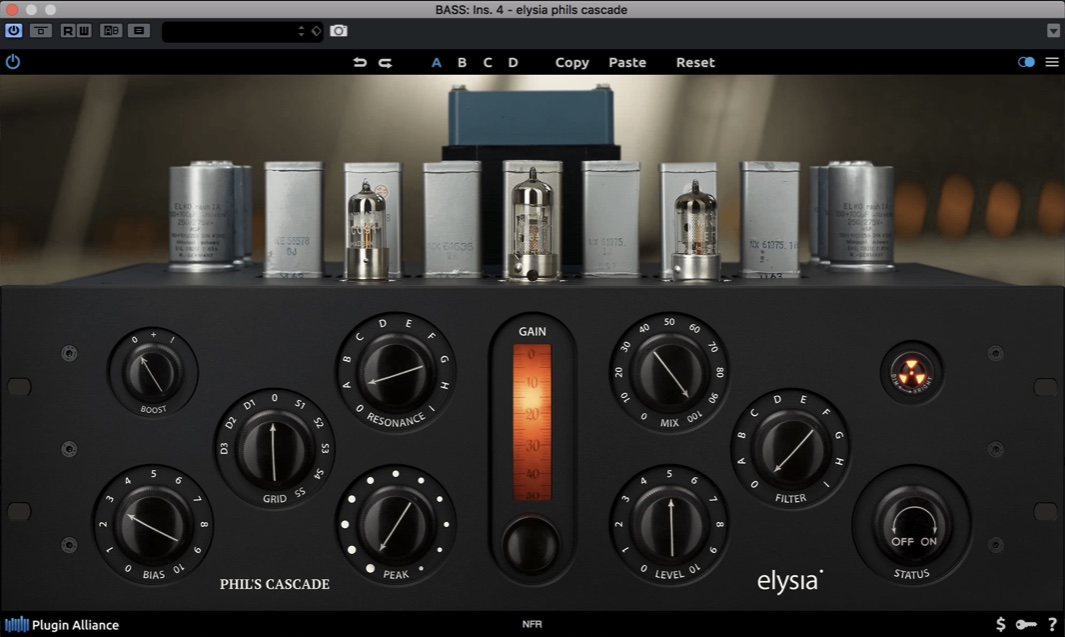This screenshot has height=637, width=1065.
Task: Toggle the Plugin Alliance toolbar power button
Action: tap(13, 62)
